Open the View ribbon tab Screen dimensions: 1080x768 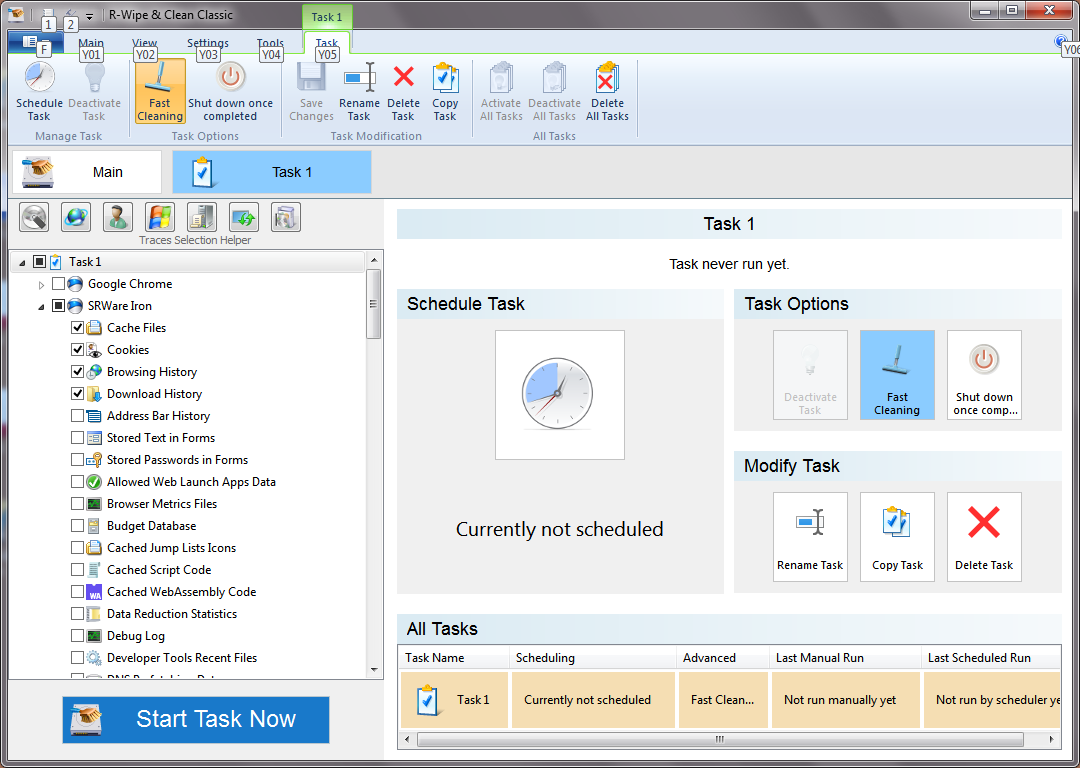pyautogui.click(x=145, y=43)
